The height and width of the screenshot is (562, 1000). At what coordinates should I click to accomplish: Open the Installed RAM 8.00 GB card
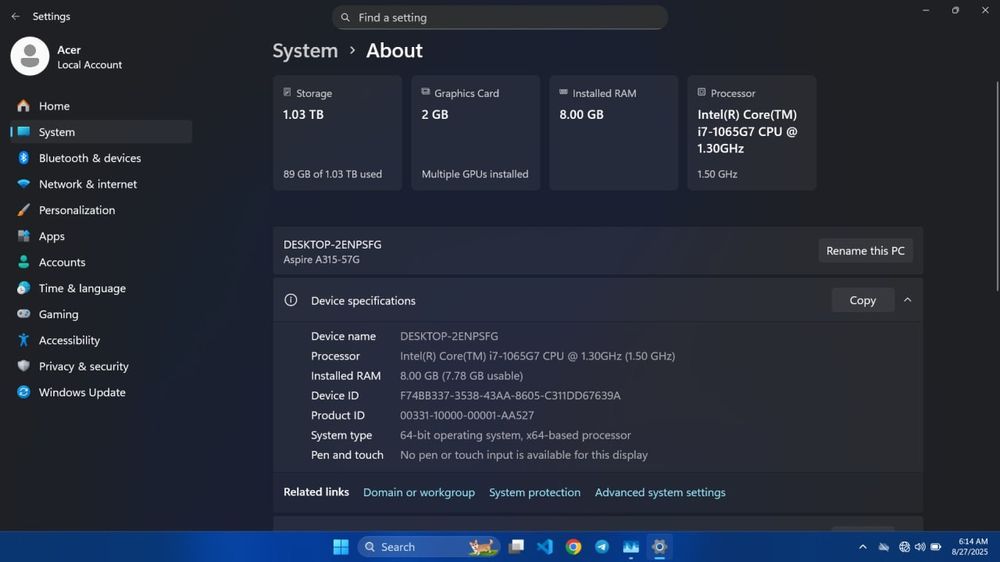(614, 133)
